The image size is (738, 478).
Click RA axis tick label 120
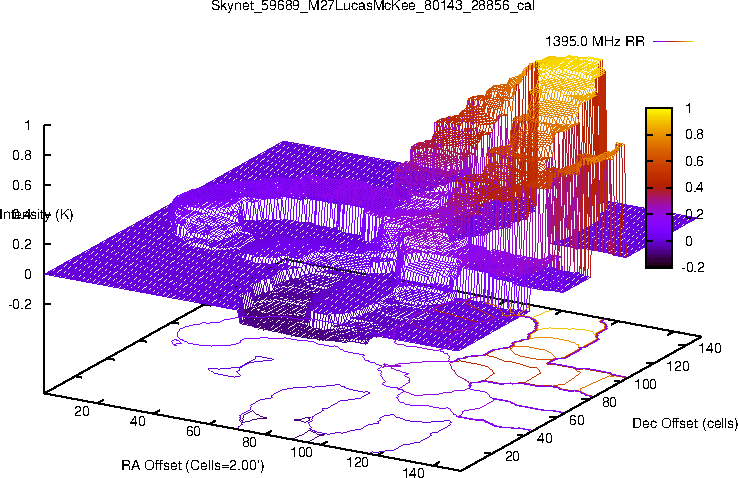[x=357, y=462]
